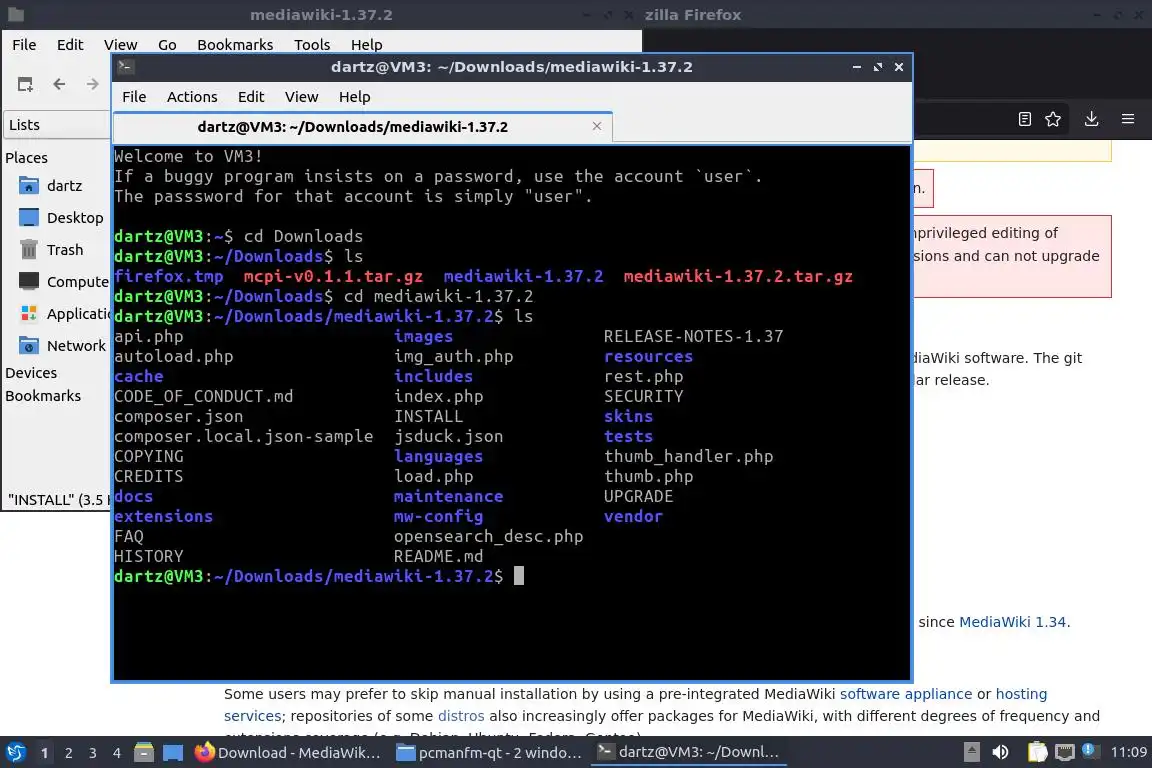Open the file manager's Tools menu
Screen dimensions: 1152x768
click(x=312, y=45)
